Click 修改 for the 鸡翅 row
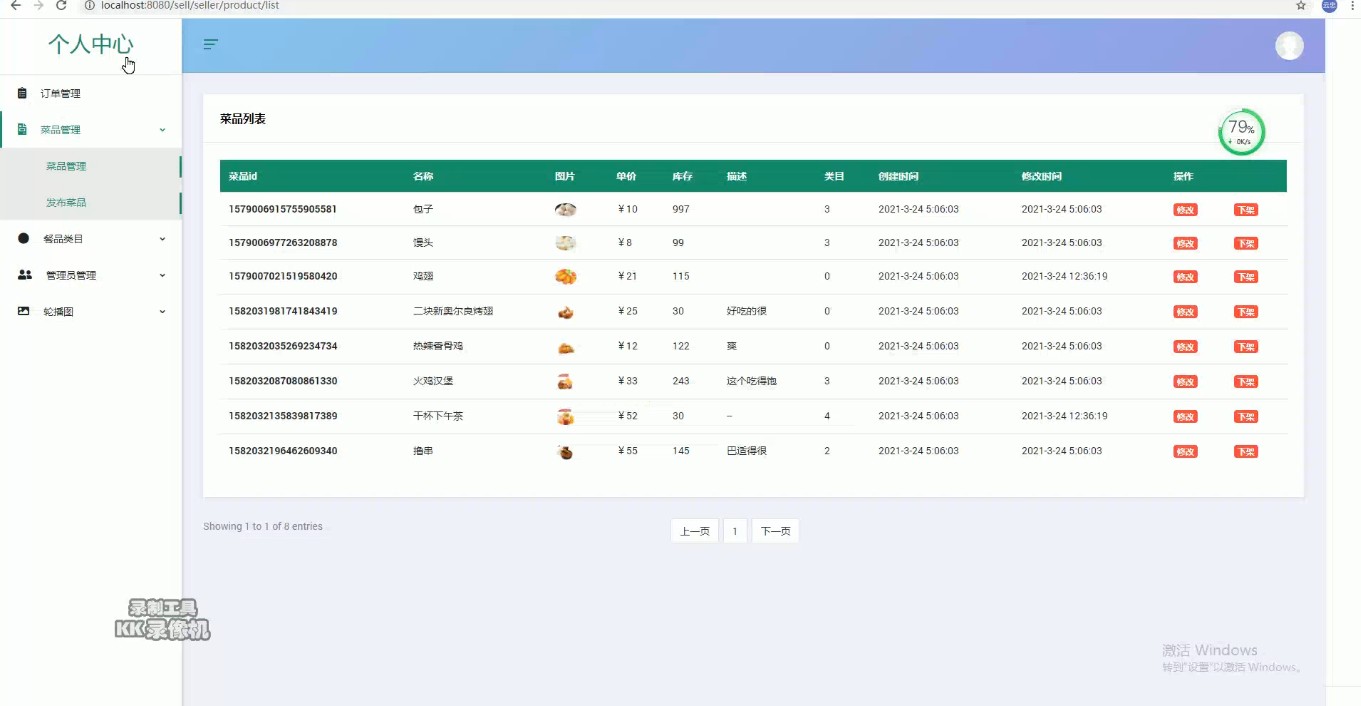Image resolution: width=1361 pixels, height=706 pixels. click(1185, 277)
